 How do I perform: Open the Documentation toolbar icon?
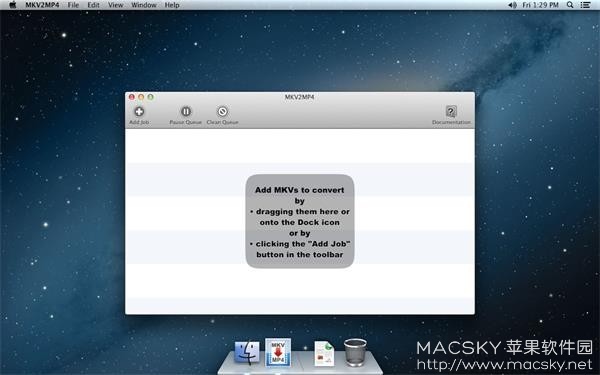click(451, 112)
